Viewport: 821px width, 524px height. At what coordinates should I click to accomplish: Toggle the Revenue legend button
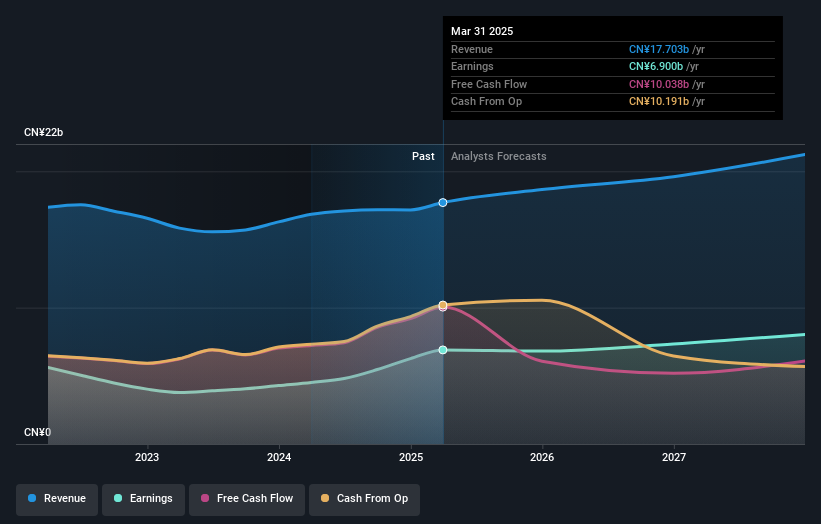coord(57,499)
